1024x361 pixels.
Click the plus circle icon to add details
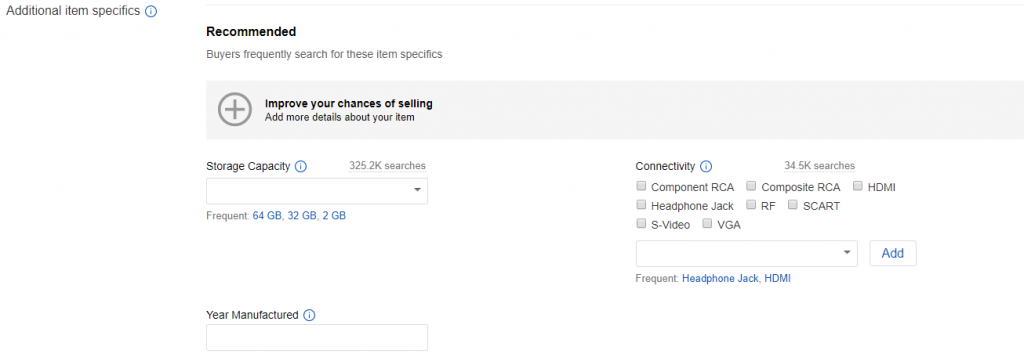pyautogui.click(x=234, y=110)
